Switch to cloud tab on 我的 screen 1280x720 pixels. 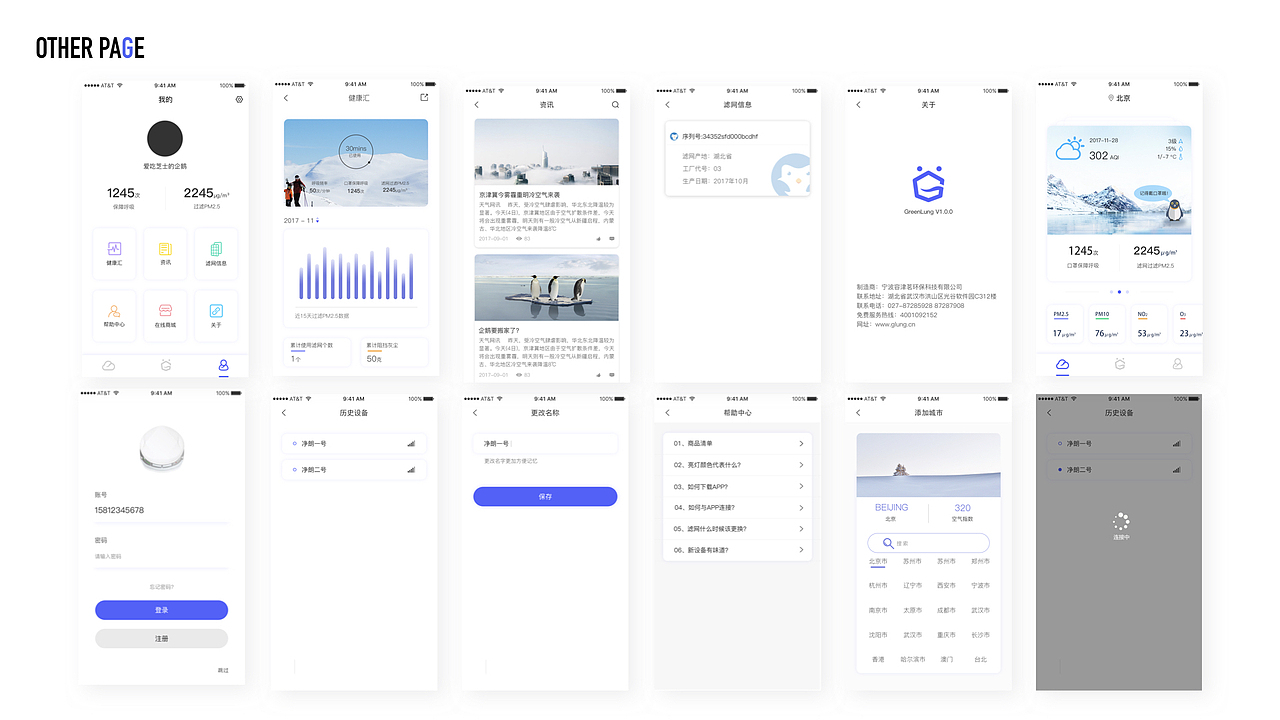[x=109, y=366]
